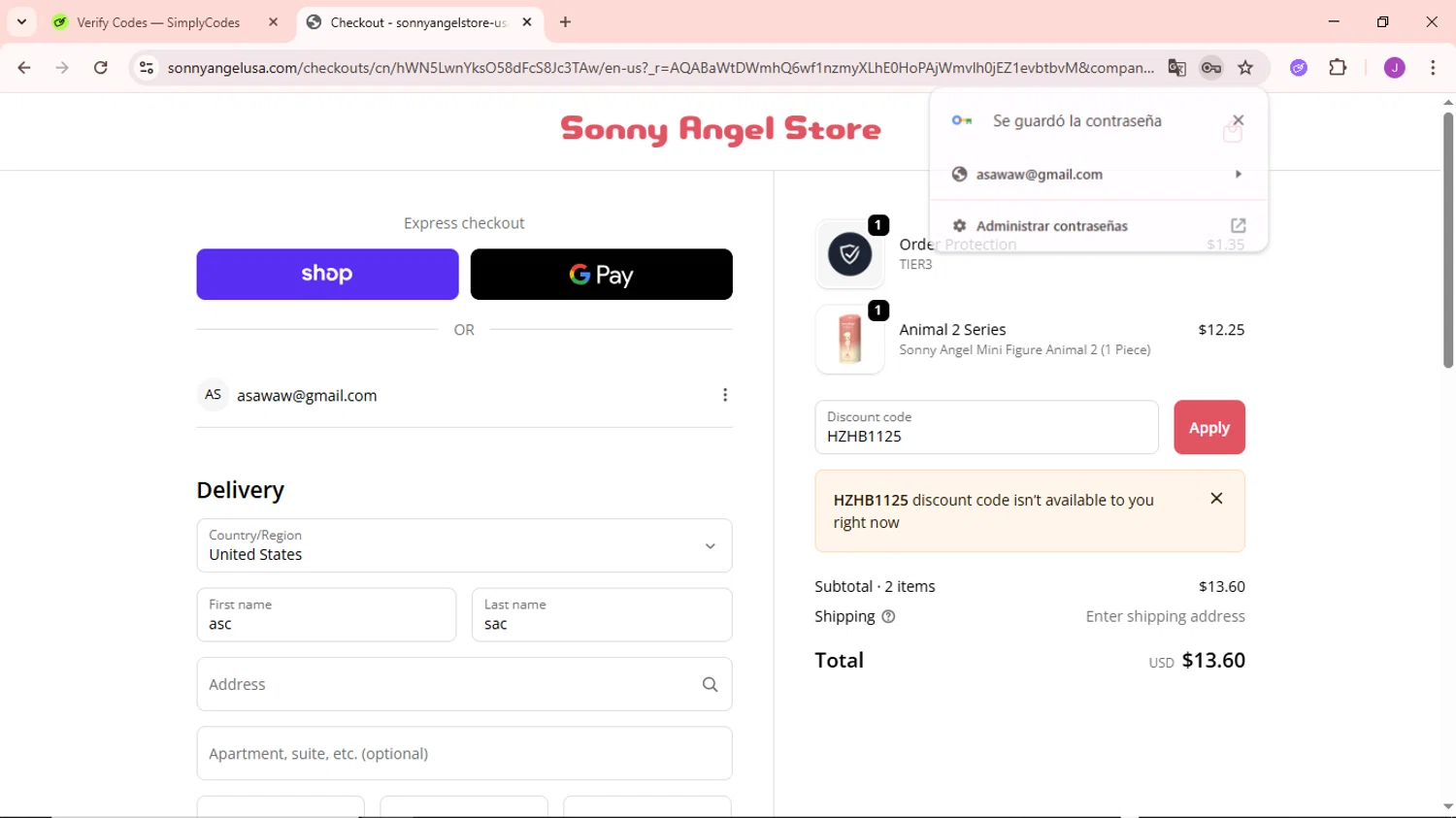The width and height of the screenshot is (1456, 818).
Task: Click the Sonny Angel Store logo
Action: [x=720, y=130]
